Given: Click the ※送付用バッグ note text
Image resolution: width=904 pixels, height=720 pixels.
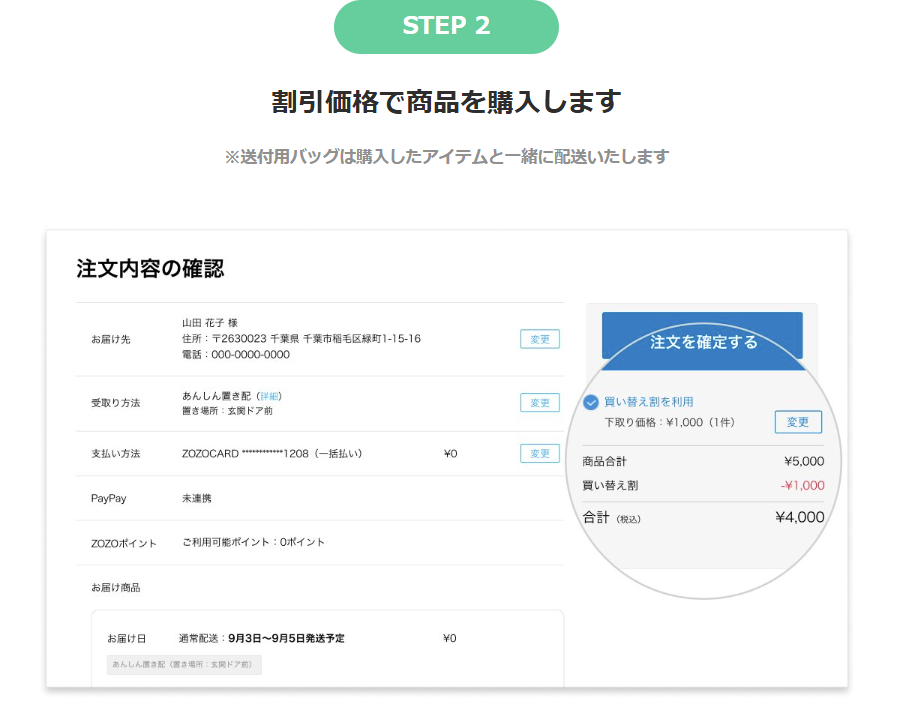Looking at the screenshot, I should click(x=446, y=157).
